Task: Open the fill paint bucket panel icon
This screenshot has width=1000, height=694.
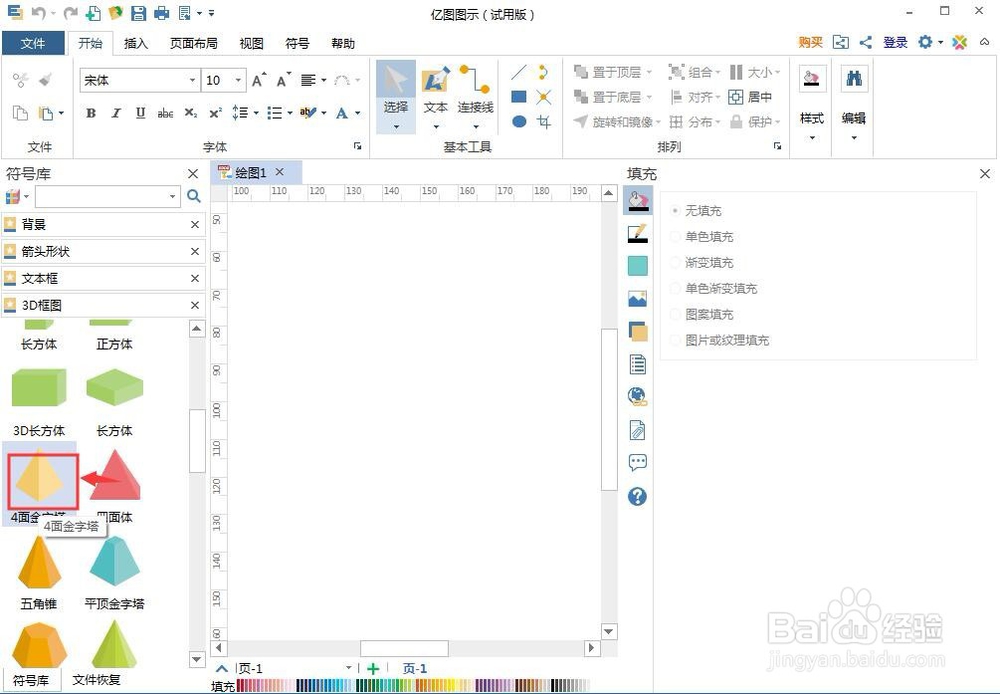Action: (x=637, y=201)
